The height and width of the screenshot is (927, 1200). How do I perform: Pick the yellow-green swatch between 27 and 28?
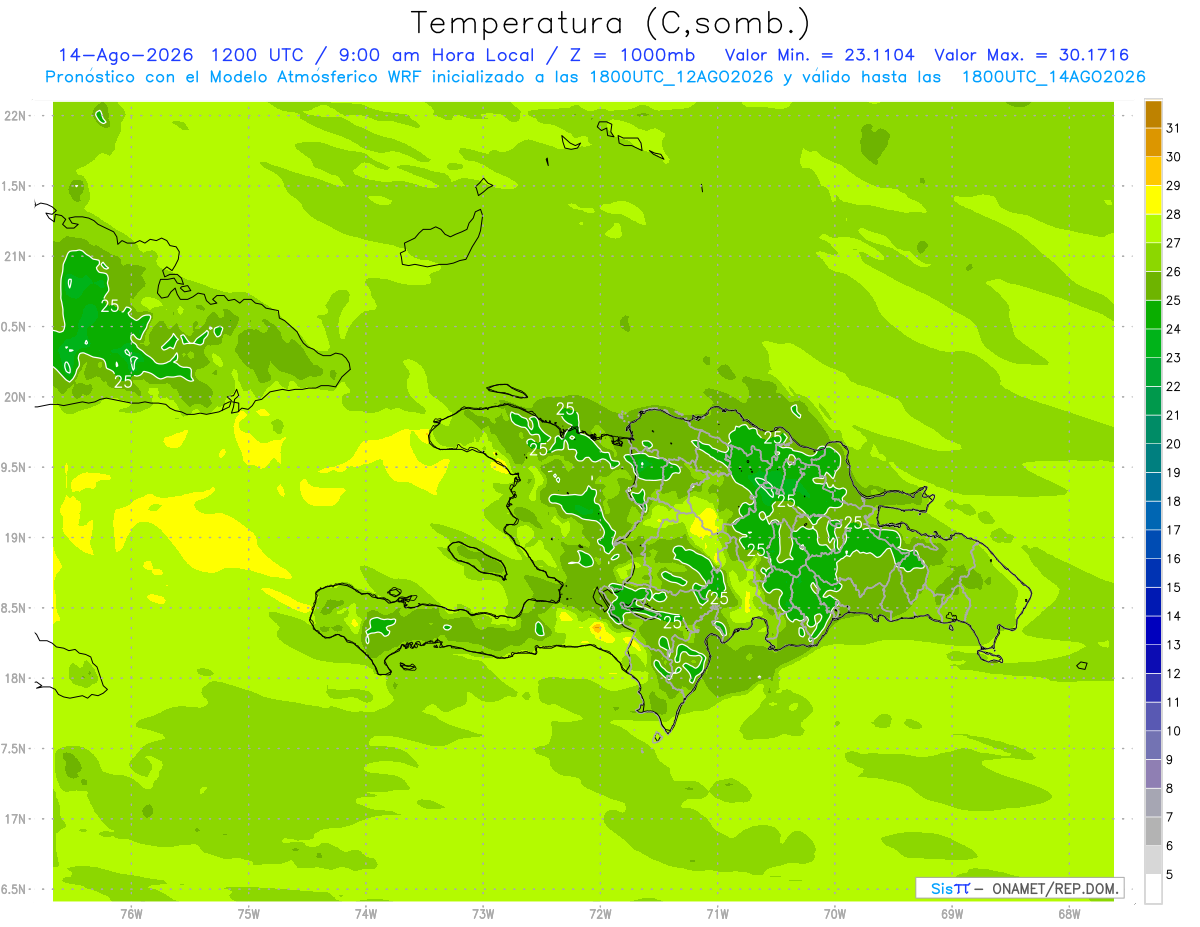coord(1153,229)
